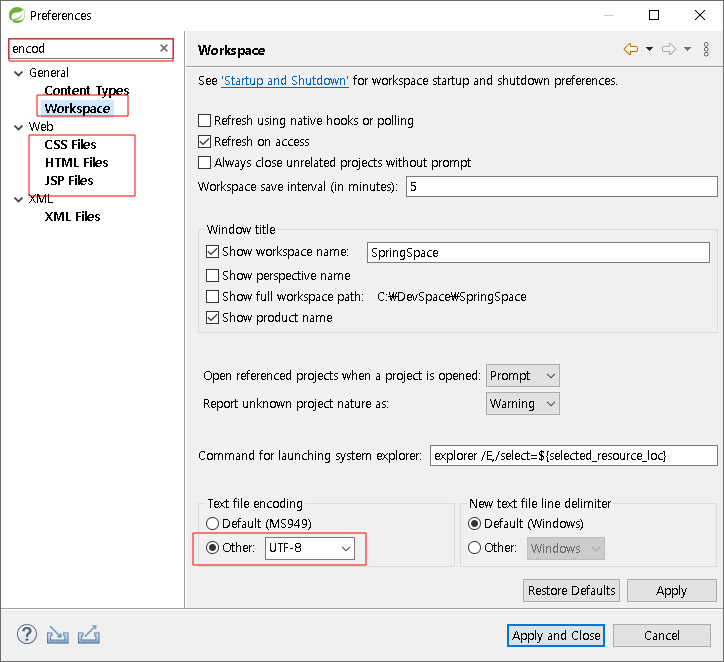Click the Spring leaf icon in the title bar
724x662 pixels.
pyautogui.click(x=17, y=15)
